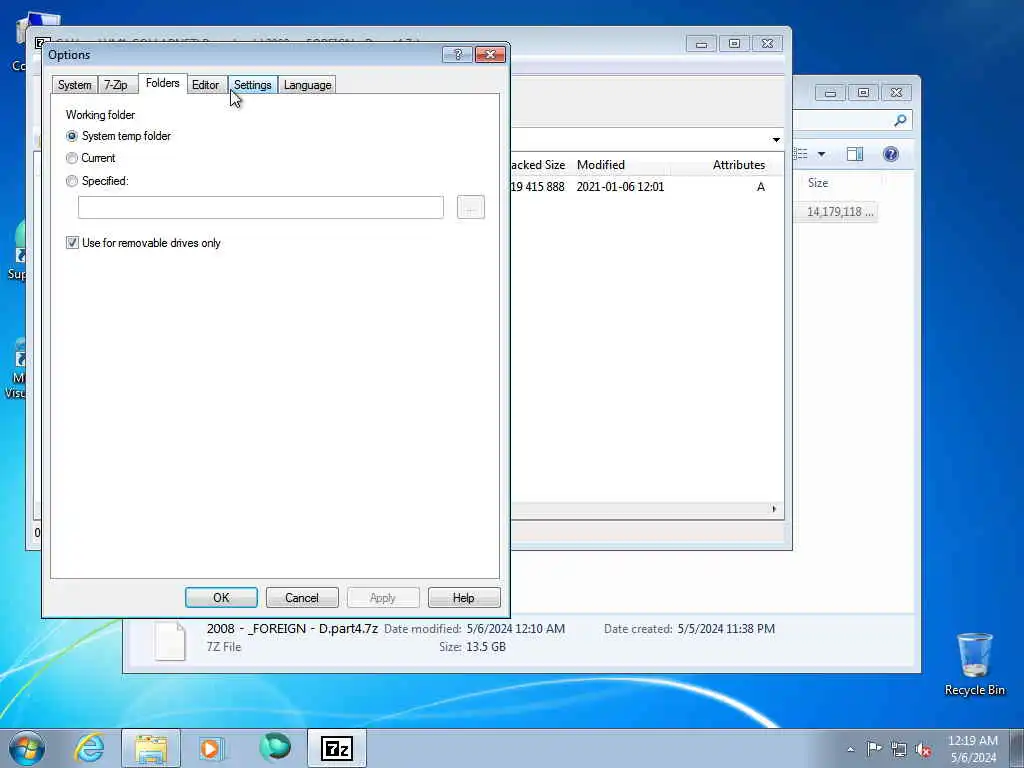This screenshot has width=1024, height=768.
Task: Click the muted volume tray icon
Action: [923, 750]
